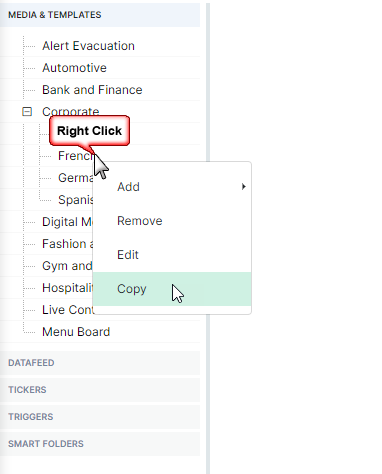Expand the SMART FOLDERS section
The height and width of the screenshot is (474, 382).
[x=100, y=444]
